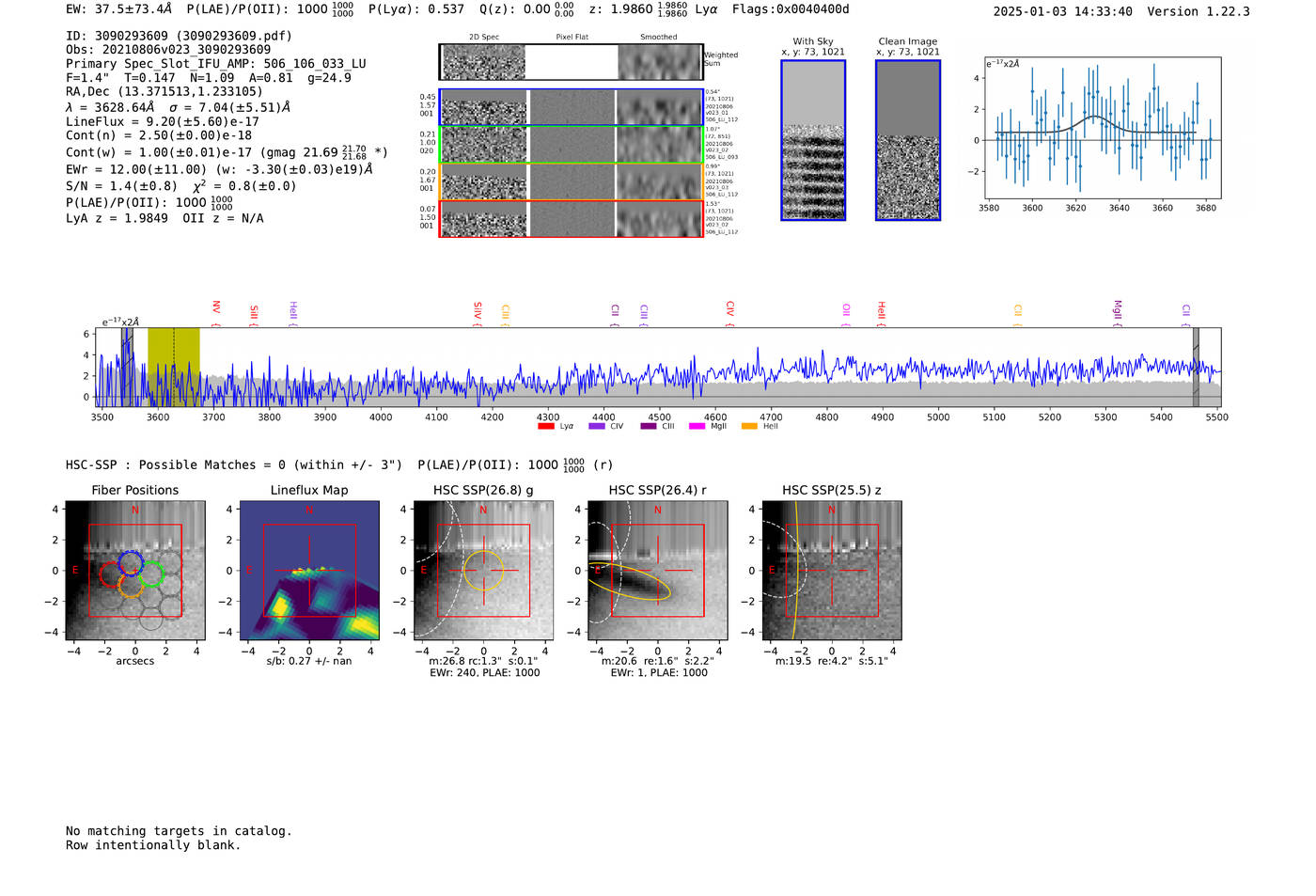Click the red fiber circle in Fiber Positions
The height and width of the screenshot is (896, 1316).
[x=113, y=574]
